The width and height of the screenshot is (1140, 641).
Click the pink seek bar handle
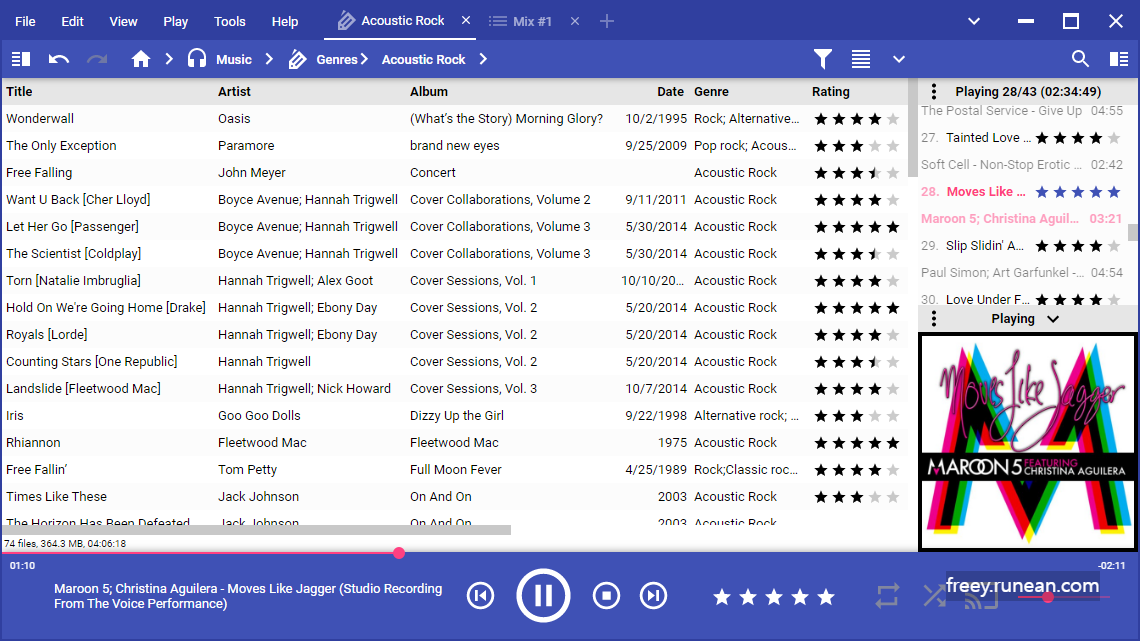pos(399,553)
